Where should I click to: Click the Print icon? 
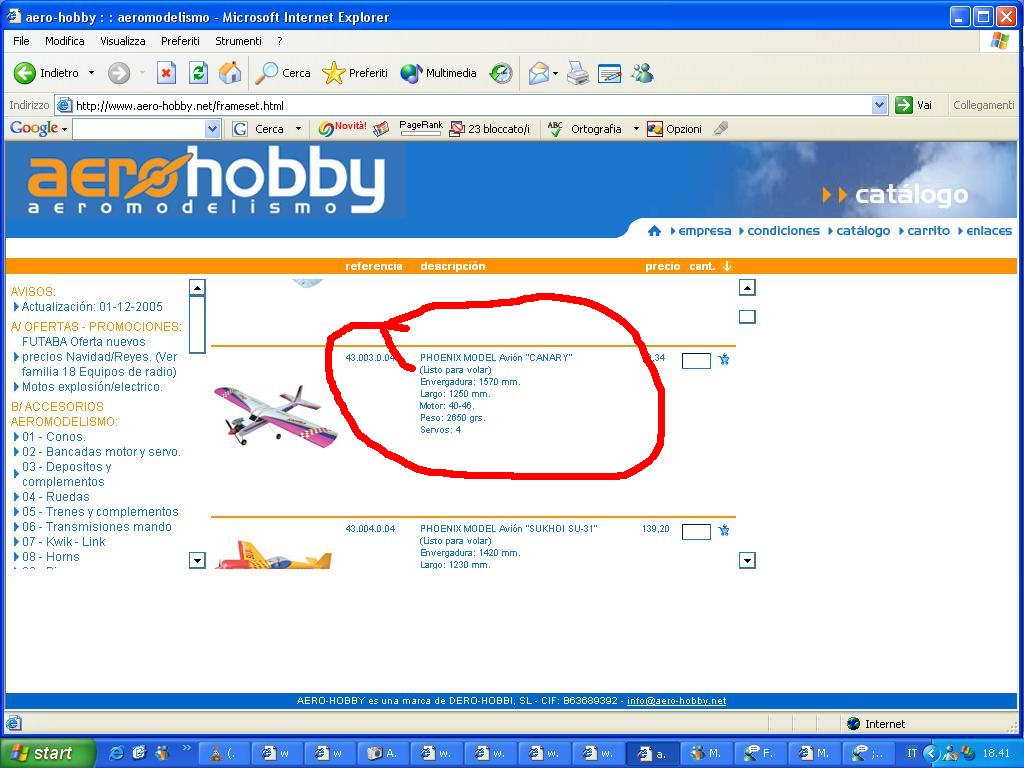577,73
